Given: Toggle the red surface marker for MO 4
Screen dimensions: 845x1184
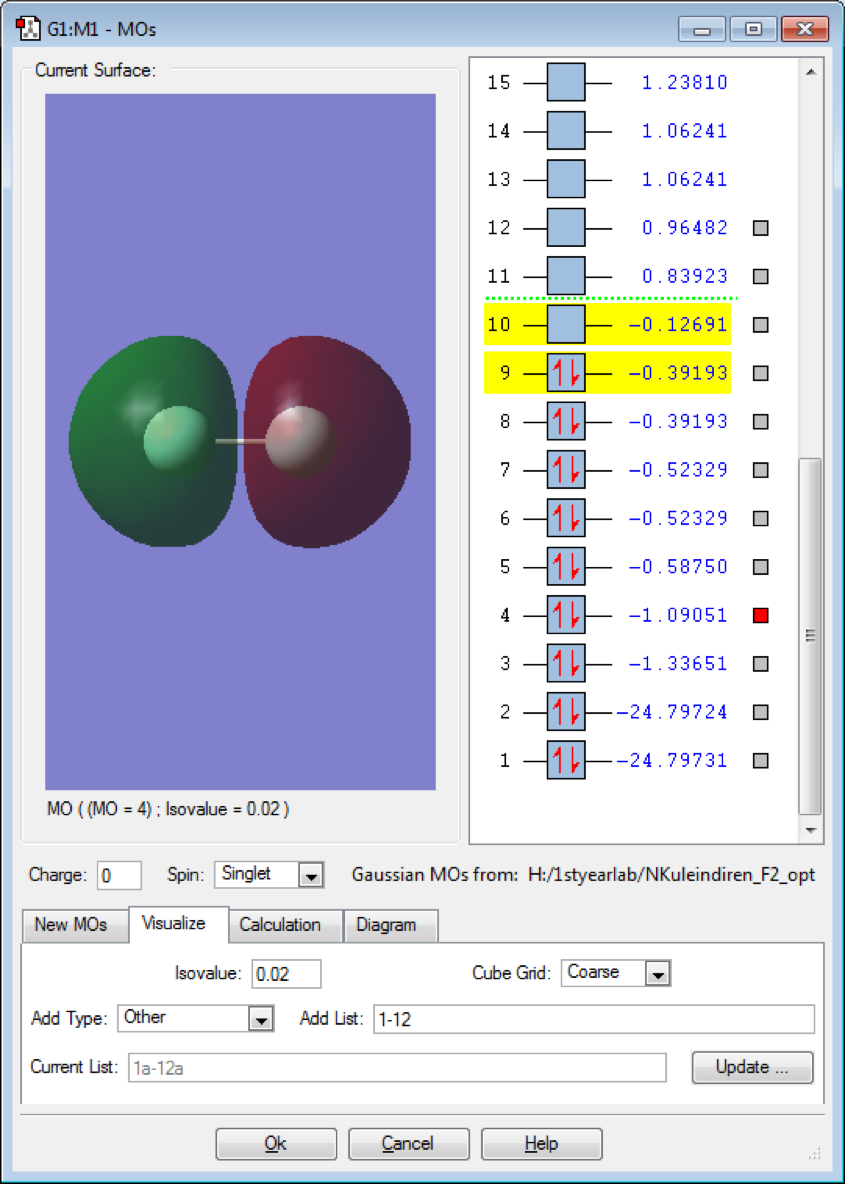Looking at the screenshot, I should 760,615.
